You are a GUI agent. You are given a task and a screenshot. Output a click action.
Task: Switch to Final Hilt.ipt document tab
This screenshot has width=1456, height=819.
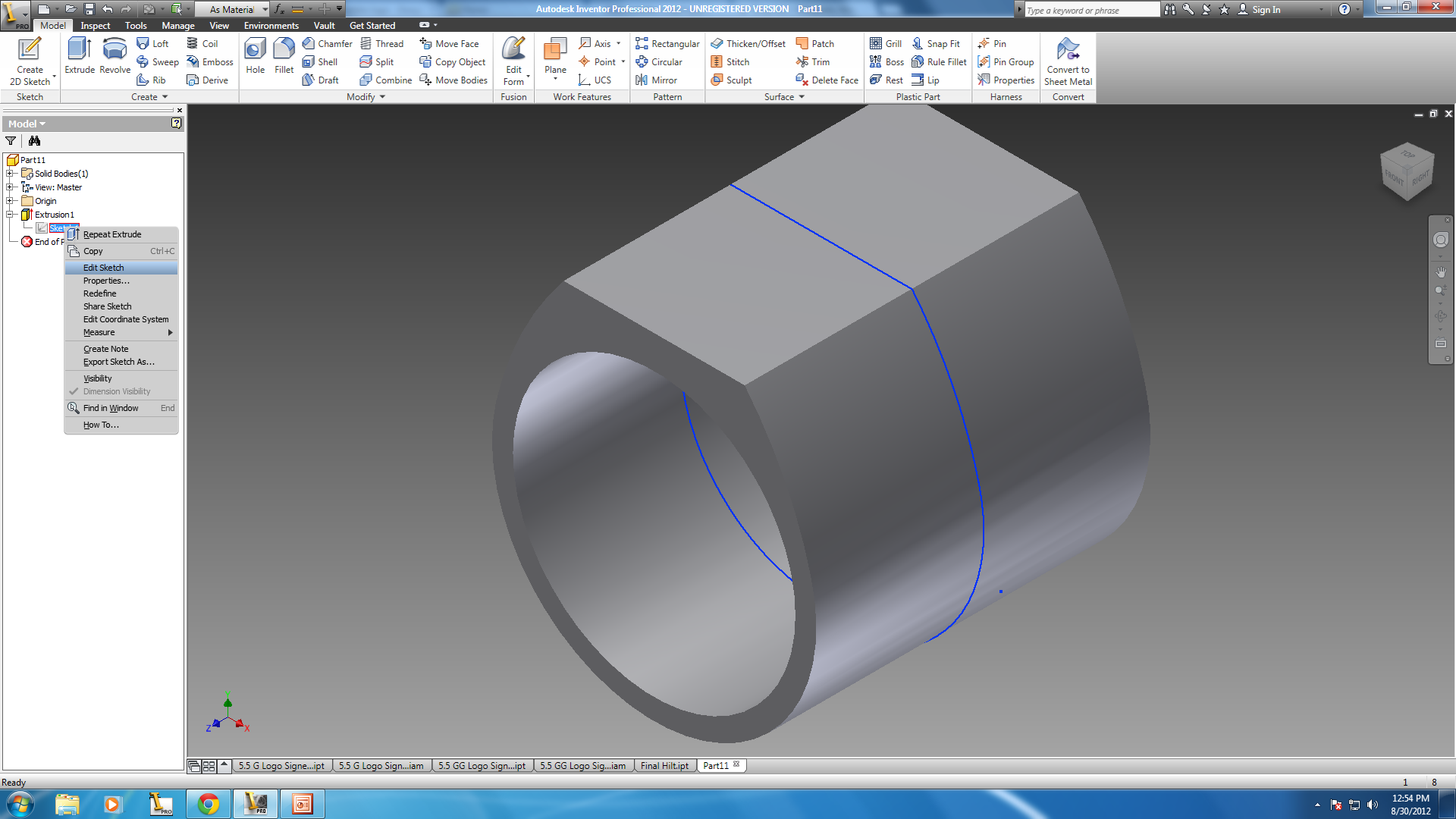pos(665,766)
